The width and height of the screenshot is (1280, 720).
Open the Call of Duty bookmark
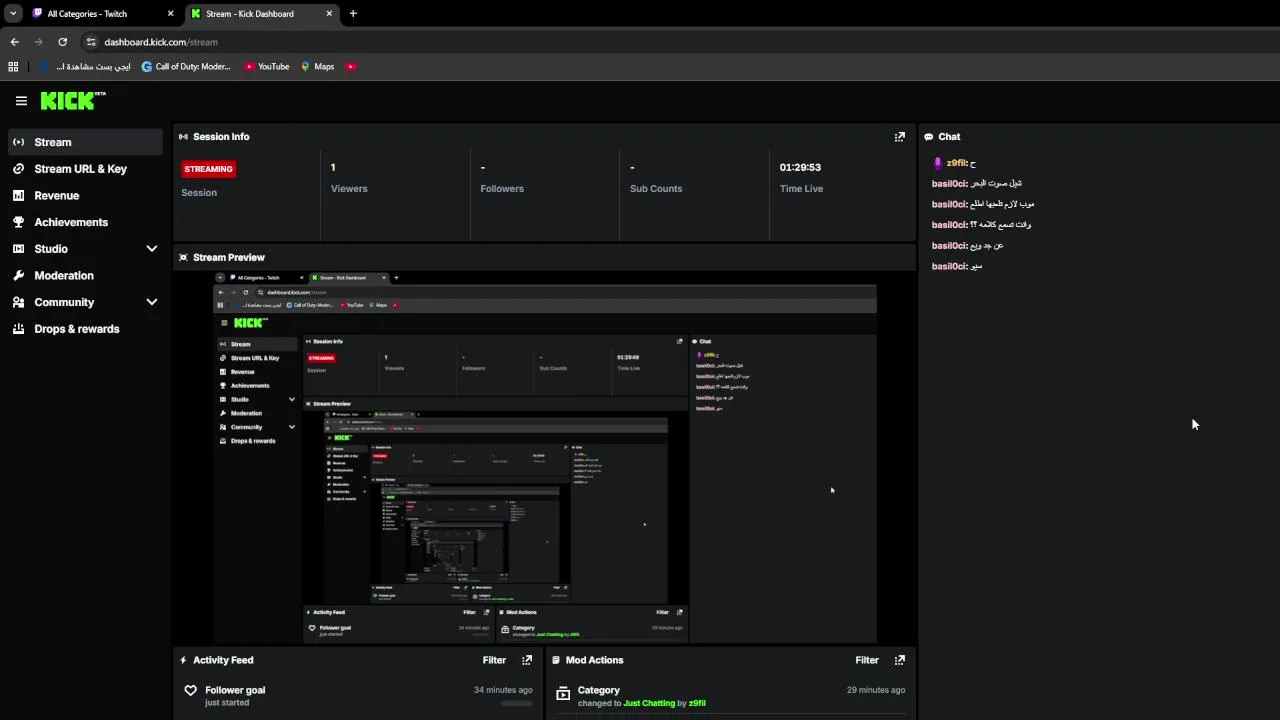[x=186, y=67]
